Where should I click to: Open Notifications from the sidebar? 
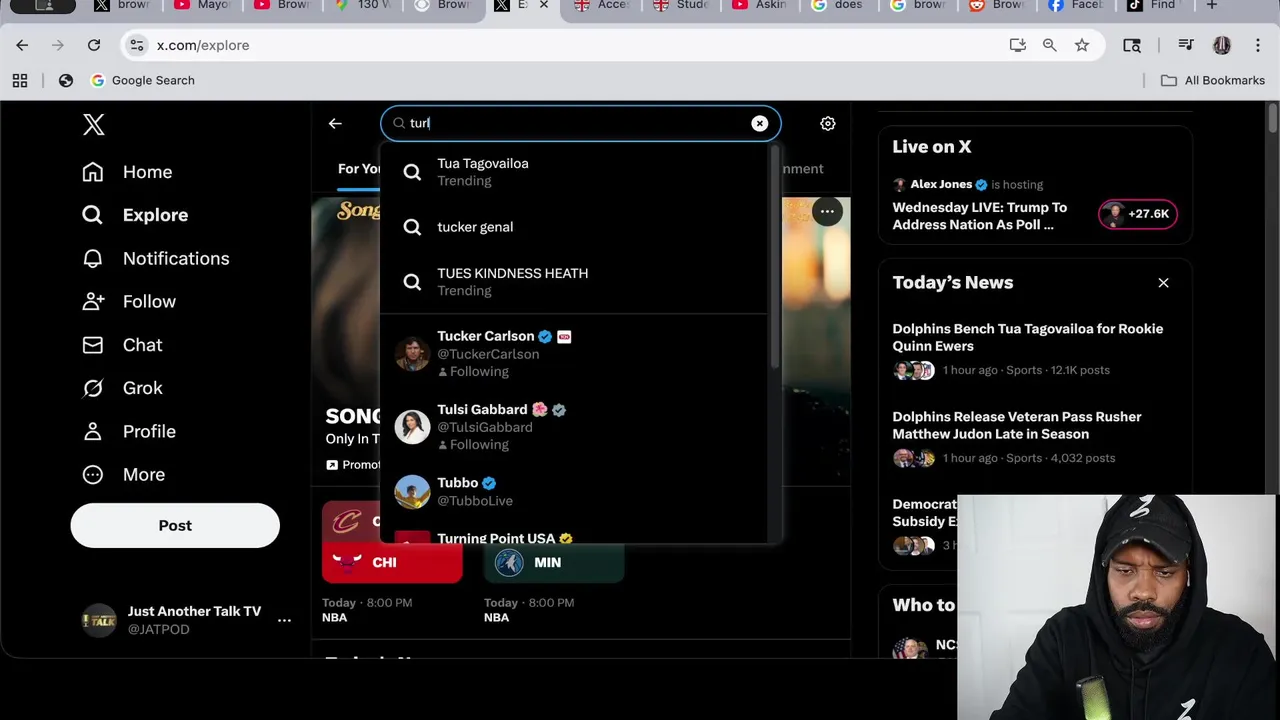point(155,258)
